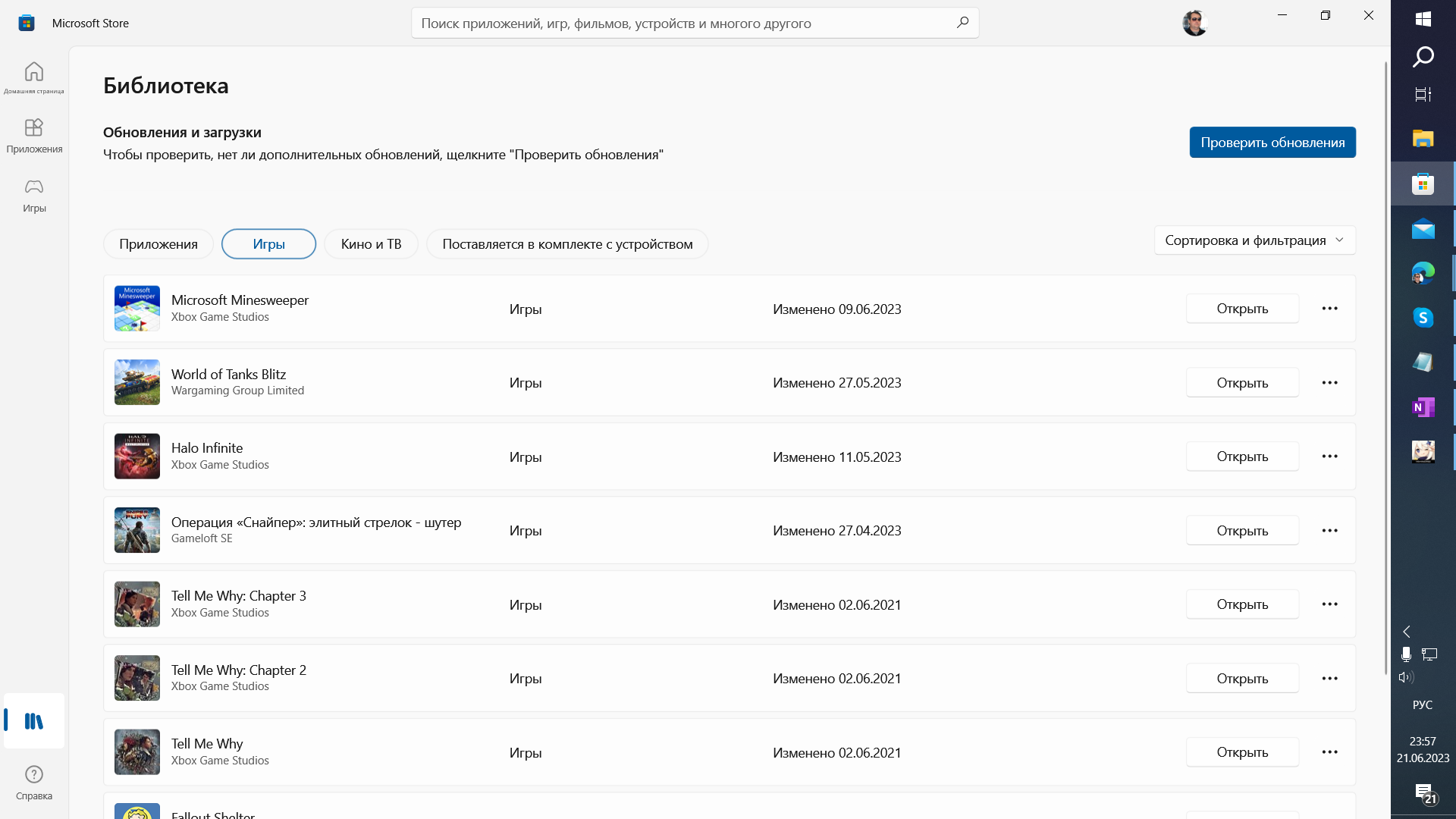The image size is (1456, 819).
Task: Open more options for Microsoft Minesweeper
Action: point(1329,309)
